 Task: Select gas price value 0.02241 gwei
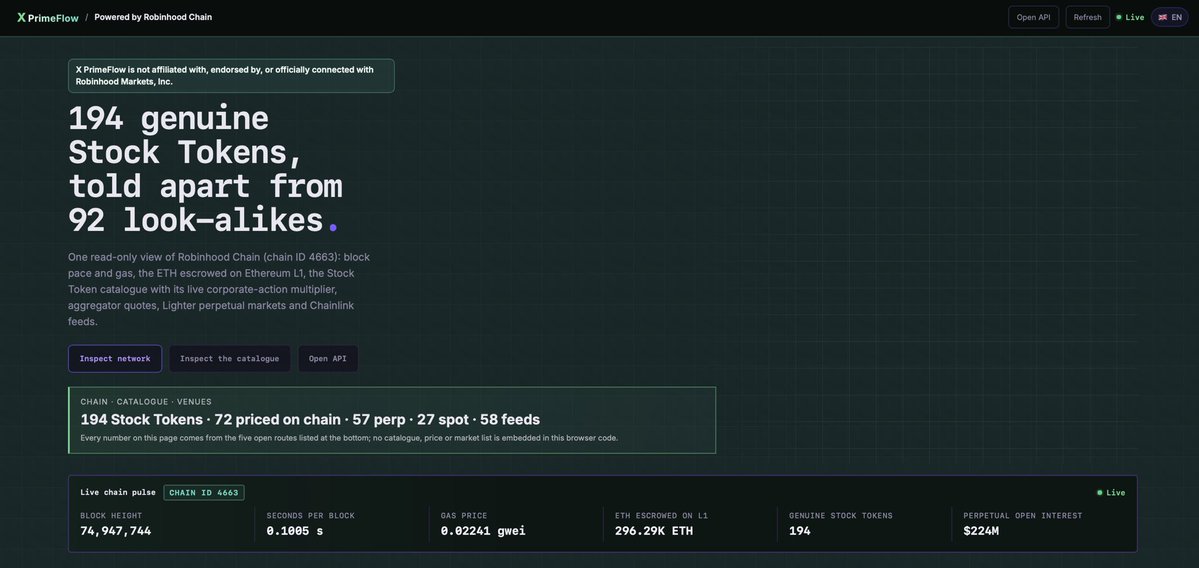(483, 531)
